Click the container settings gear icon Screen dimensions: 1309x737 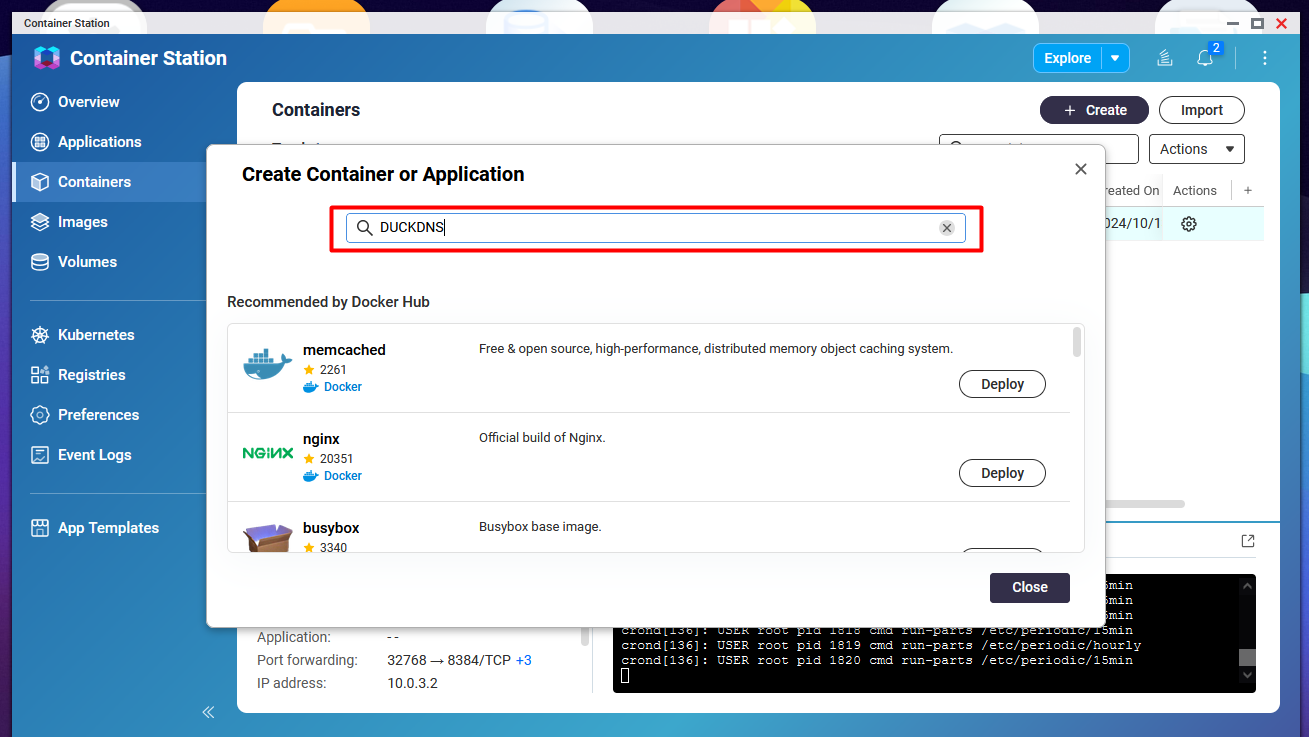tap(1188, 224)
